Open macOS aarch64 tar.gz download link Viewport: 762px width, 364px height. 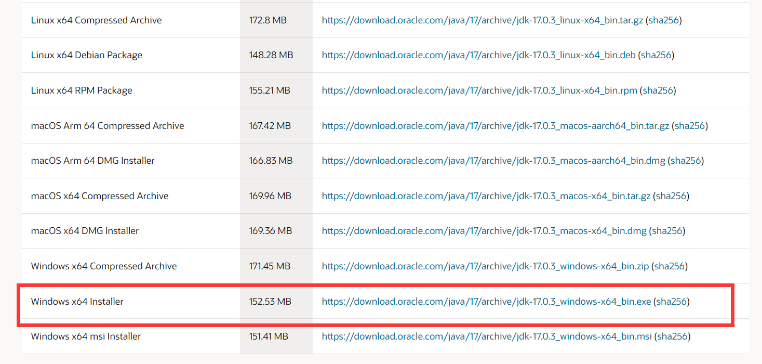tap(496, 126)
